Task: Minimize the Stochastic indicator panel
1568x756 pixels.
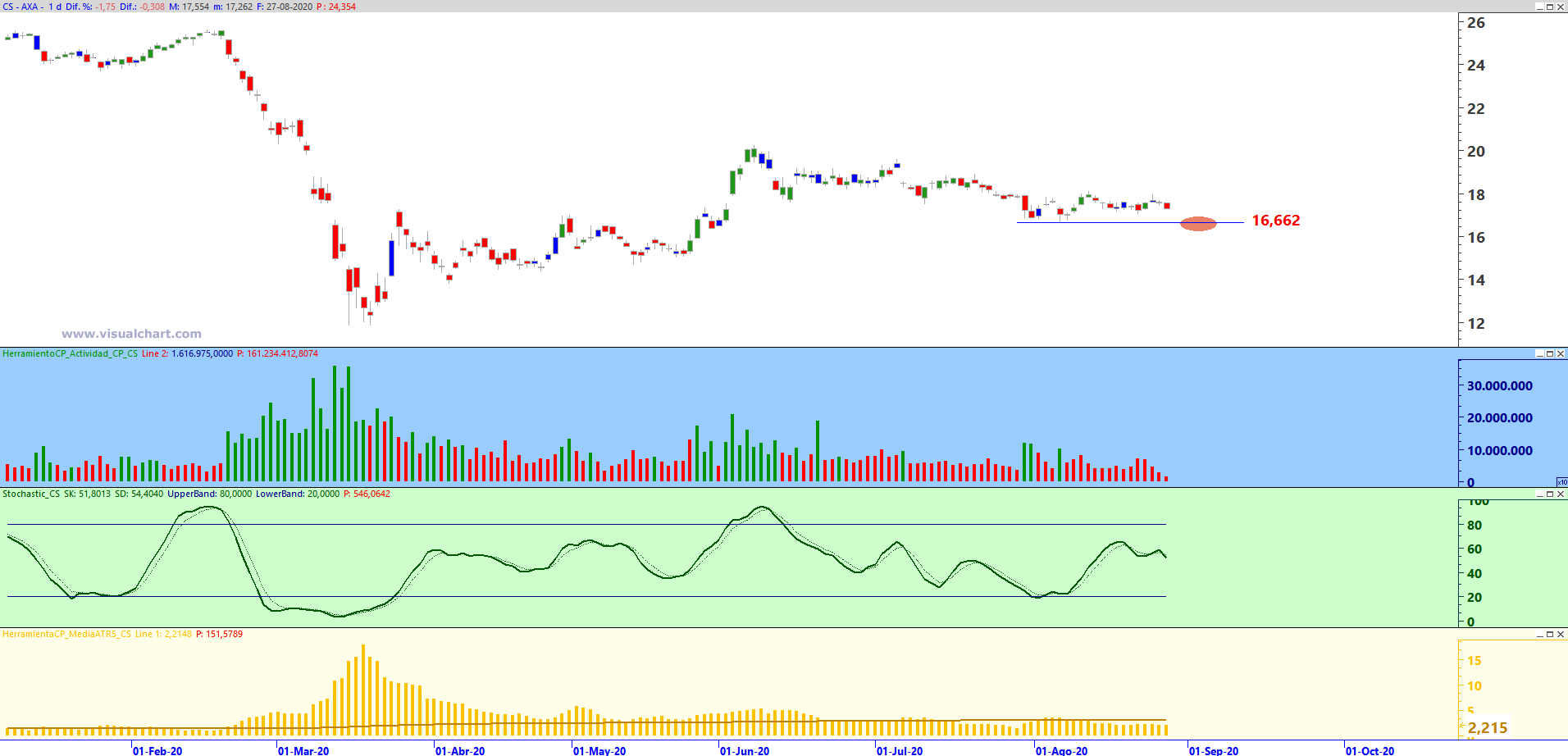Action: (1539, 494)
